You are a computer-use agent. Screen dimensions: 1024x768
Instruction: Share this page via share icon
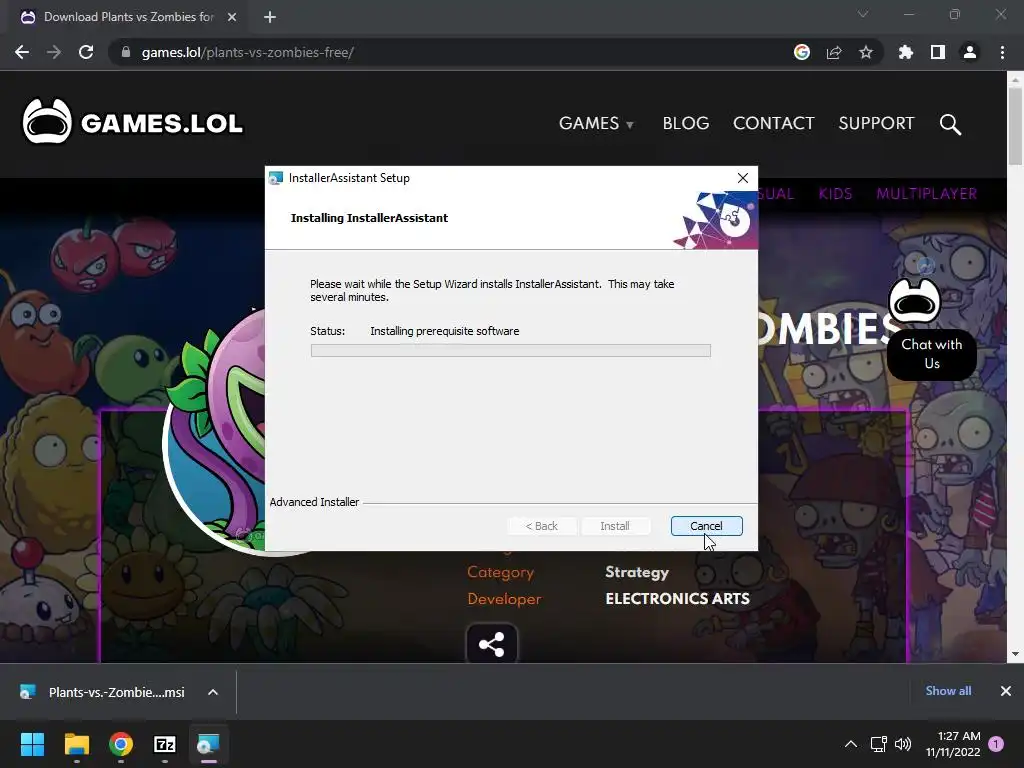[834, 52]
